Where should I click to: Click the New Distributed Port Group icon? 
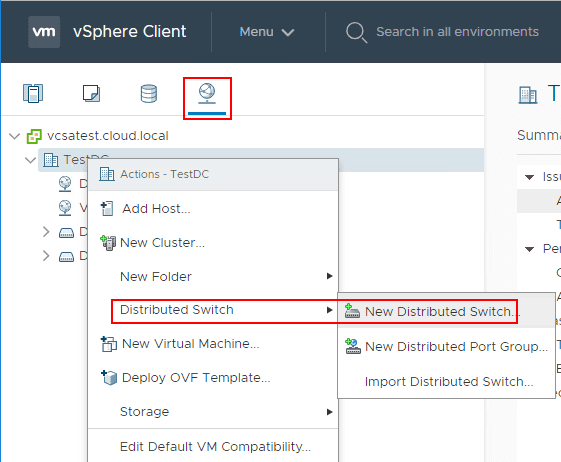tap(353, 346)
